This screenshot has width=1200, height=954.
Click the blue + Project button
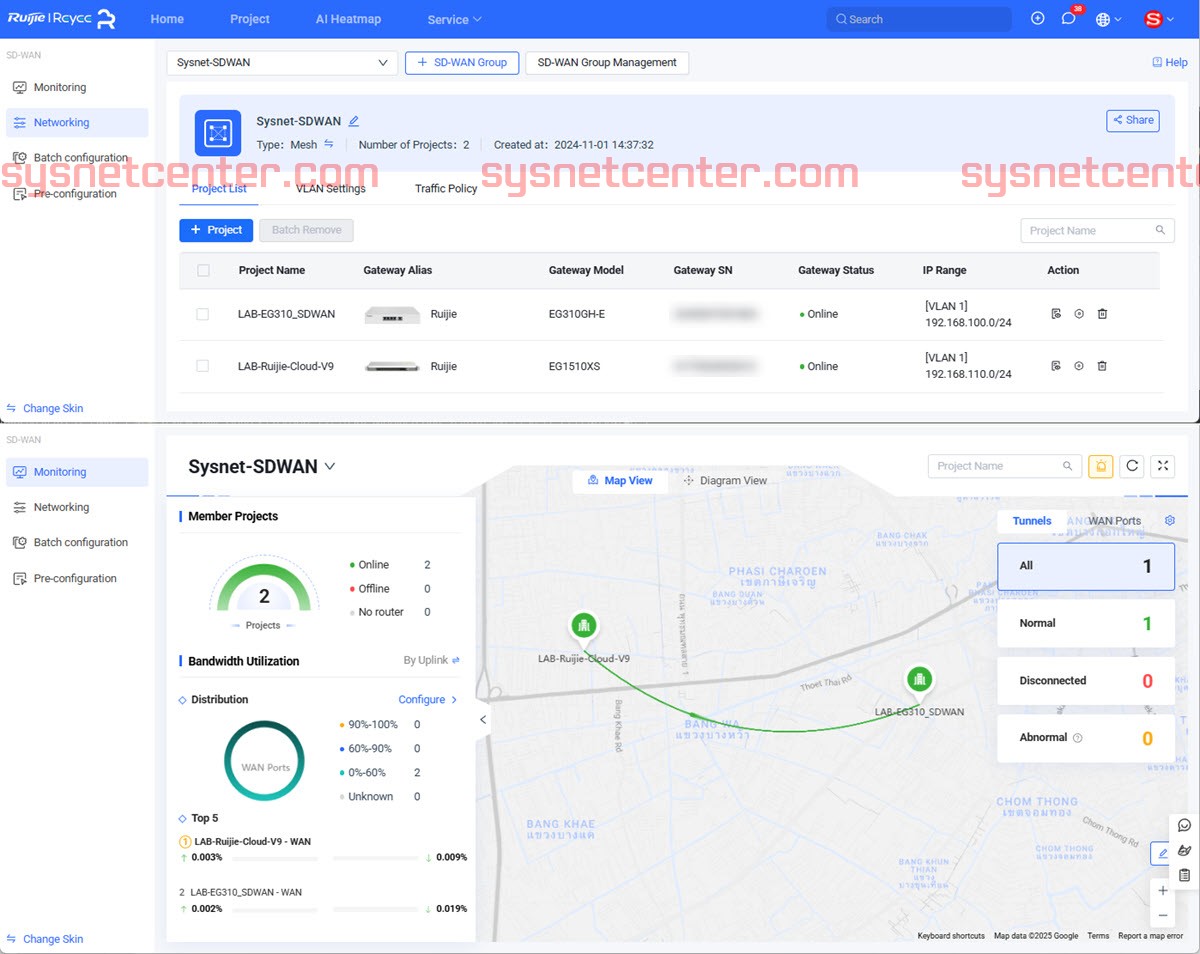tap(216, 230)
